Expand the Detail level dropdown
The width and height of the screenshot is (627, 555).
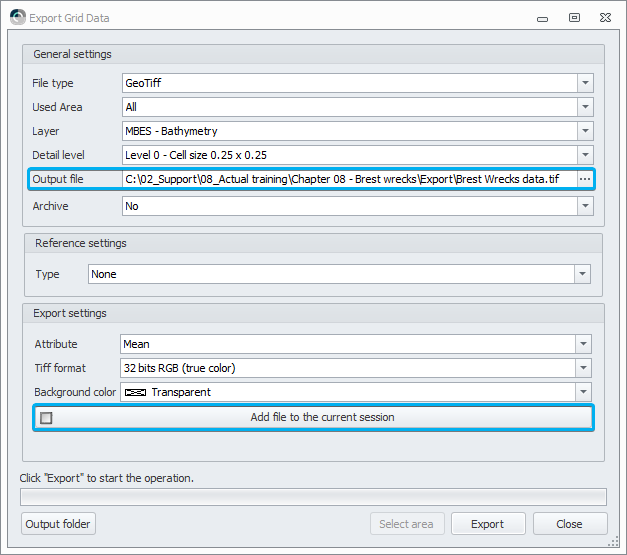click(586, 155)
